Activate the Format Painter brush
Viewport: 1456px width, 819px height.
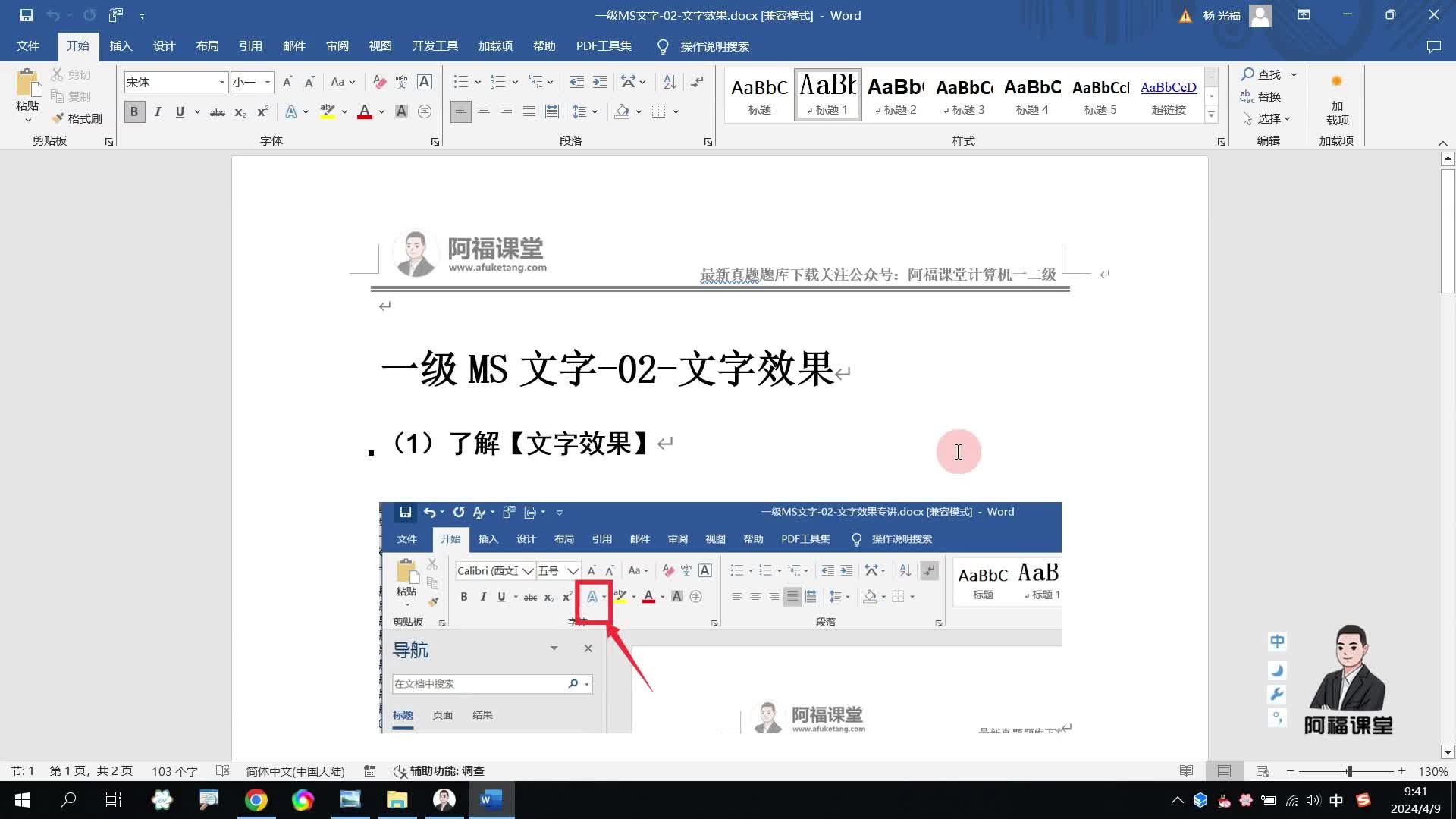(x=77, y=118)
